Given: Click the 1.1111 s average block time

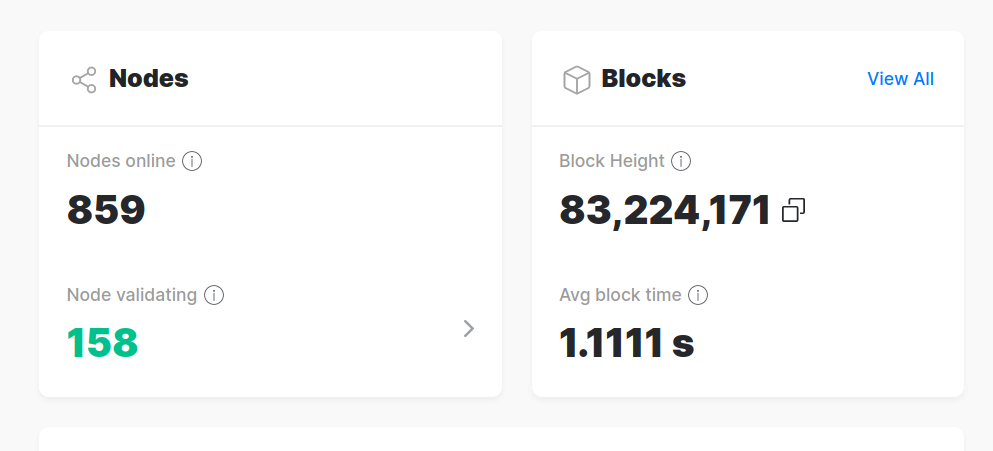Looking at the screenshot, I should [627, 343].
